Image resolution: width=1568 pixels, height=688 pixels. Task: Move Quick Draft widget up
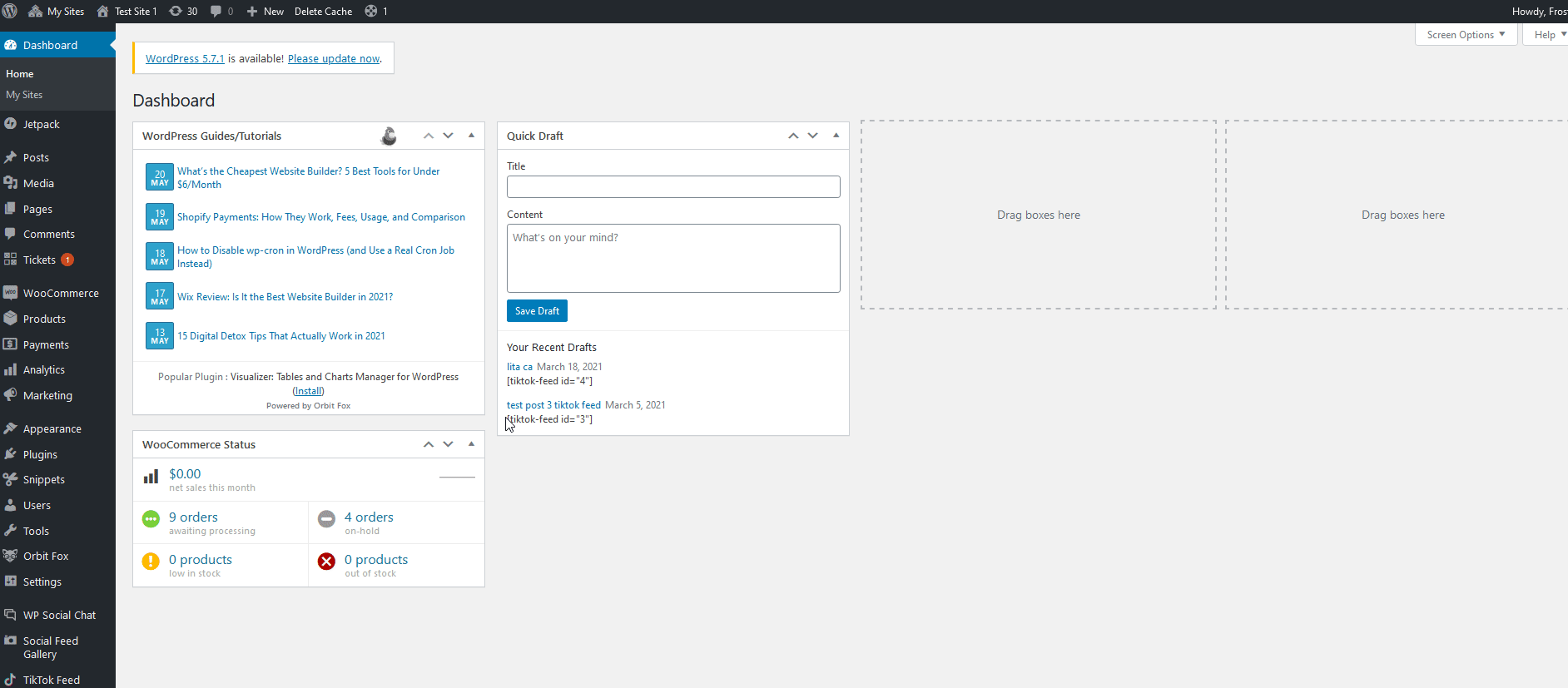point(793,136)
